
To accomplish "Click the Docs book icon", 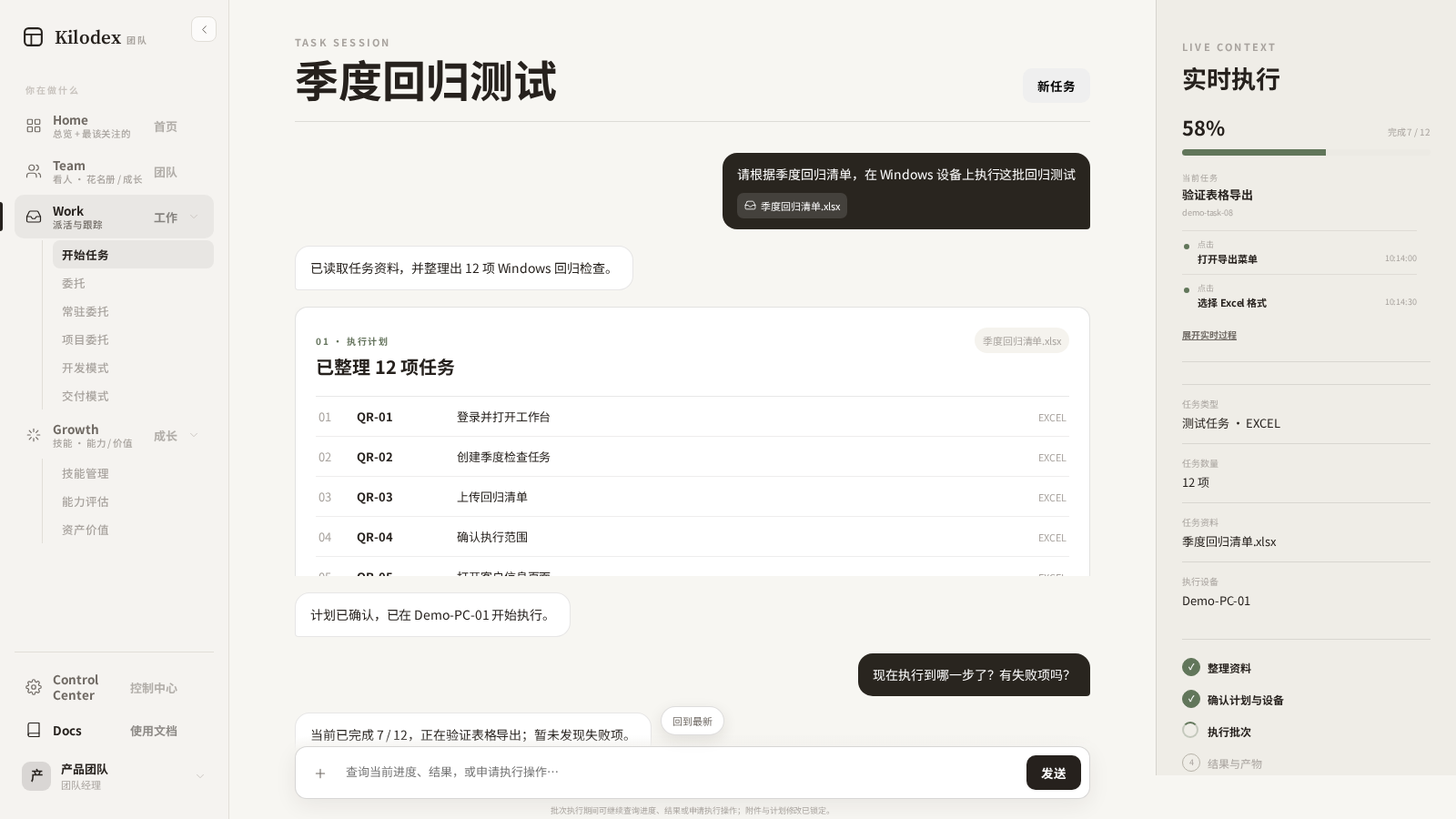I will (34, 730).
